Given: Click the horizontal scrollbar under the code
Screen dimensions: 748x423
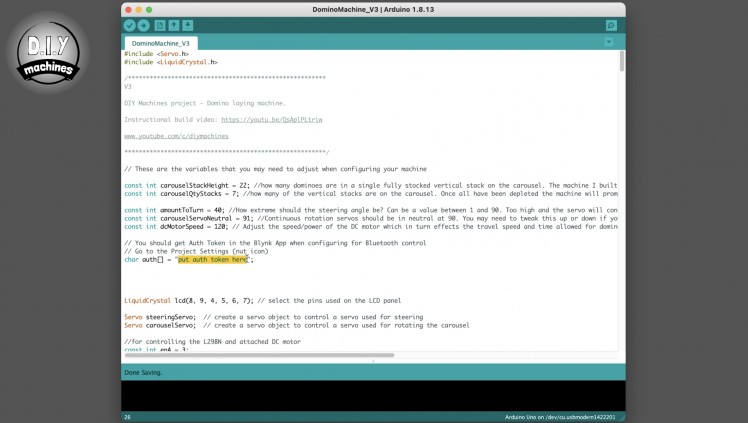Looking at the screenshot, I should (260, 354).
